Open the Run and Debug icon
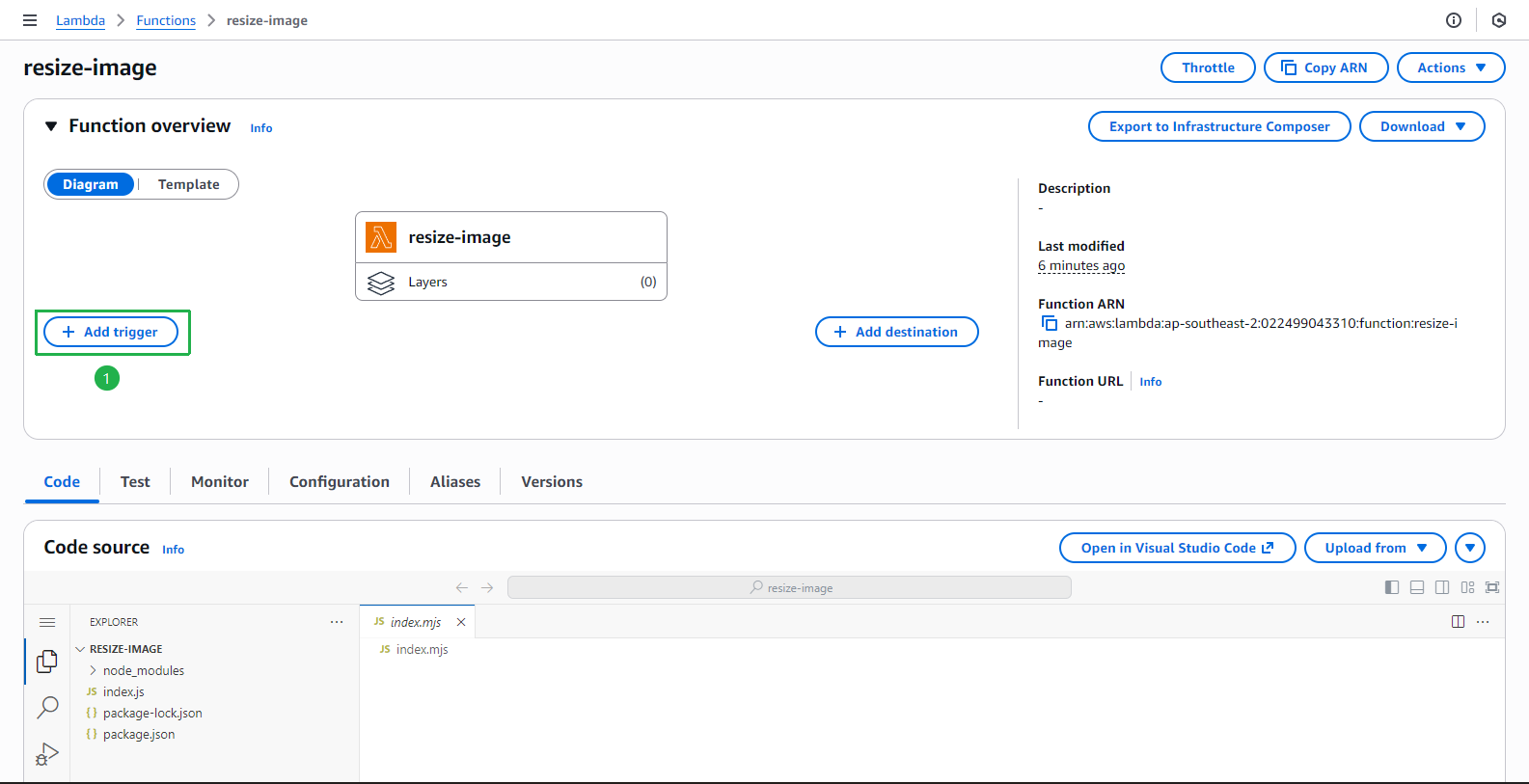 [x=47, y=753]
